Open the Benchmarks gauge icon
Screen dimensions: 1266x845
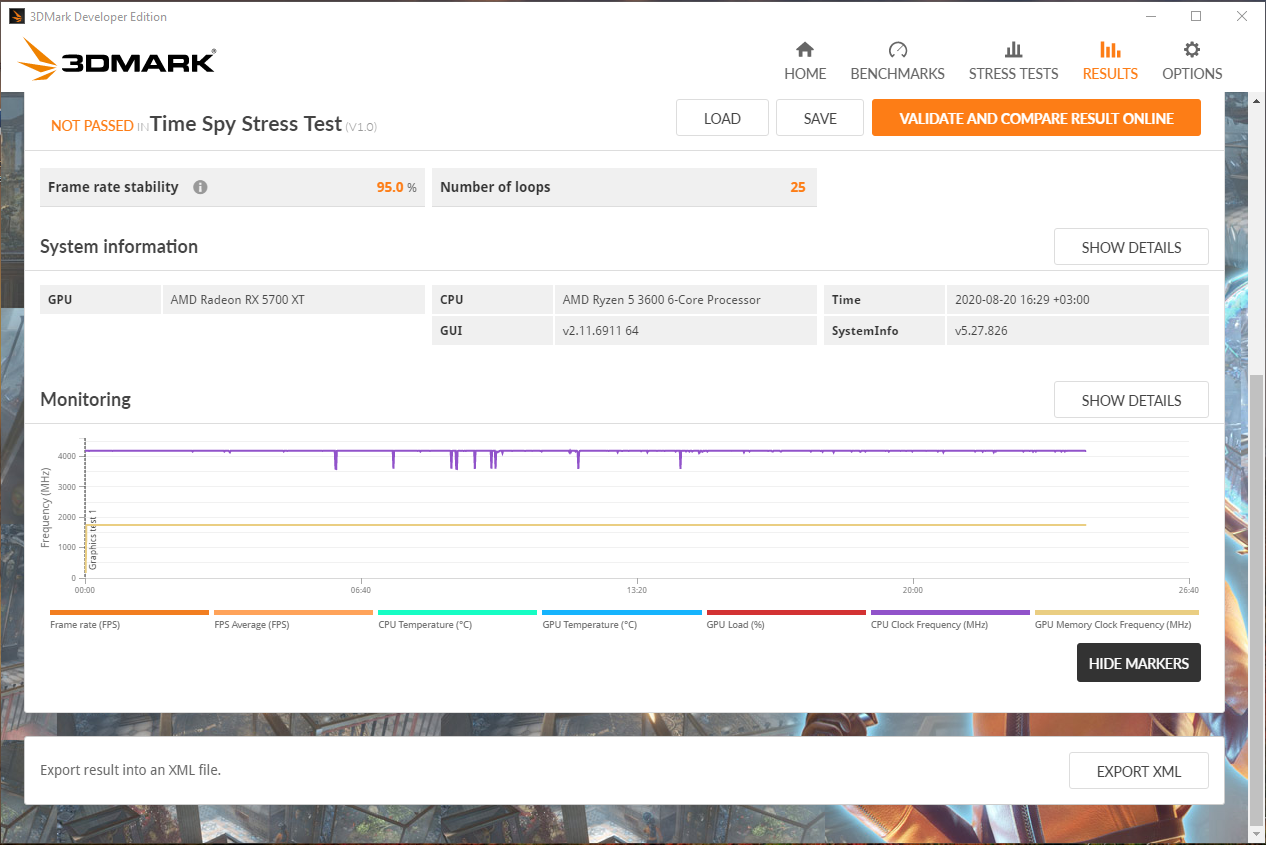(x=897, y=50)
